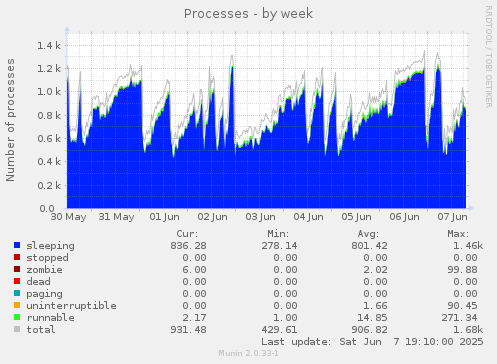Click the '31 May' x-axis label
Viewport: 497px width, 364px height.
pyautogui.click(x=116, y=217)
